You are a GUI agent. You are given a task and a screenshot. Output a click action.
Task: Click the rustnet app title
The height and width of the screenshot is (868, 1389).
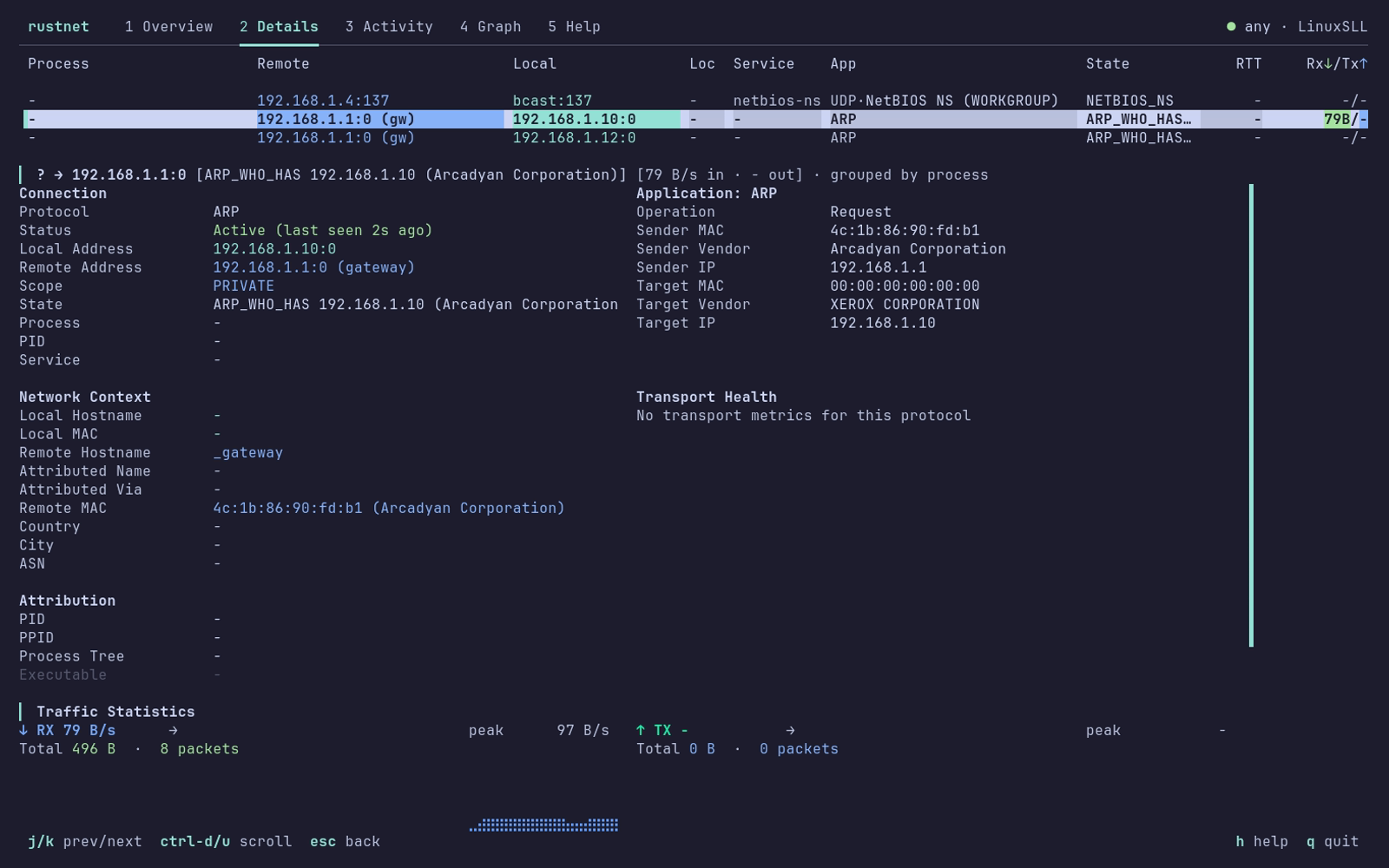pos(58,27)
